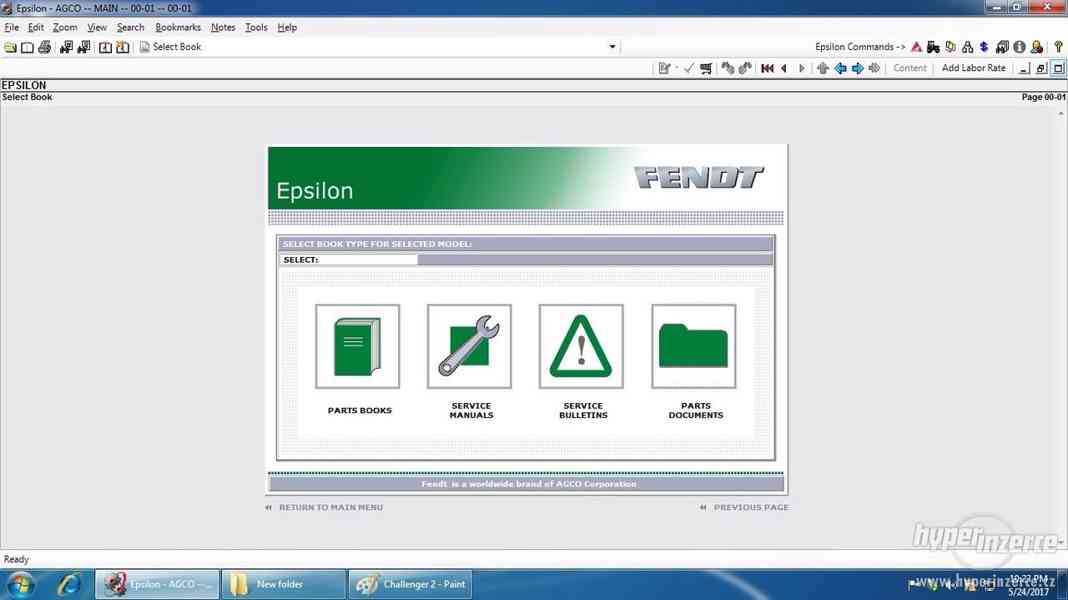
Task: Click the shopping cart toolbar icon
Action: click(x=706, y=68)
